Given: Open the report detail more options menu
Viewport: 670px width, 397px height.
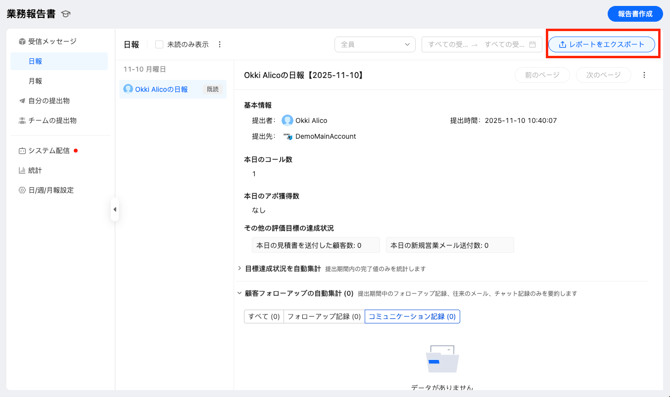Looking at the screenshot, I should (644, 75).
